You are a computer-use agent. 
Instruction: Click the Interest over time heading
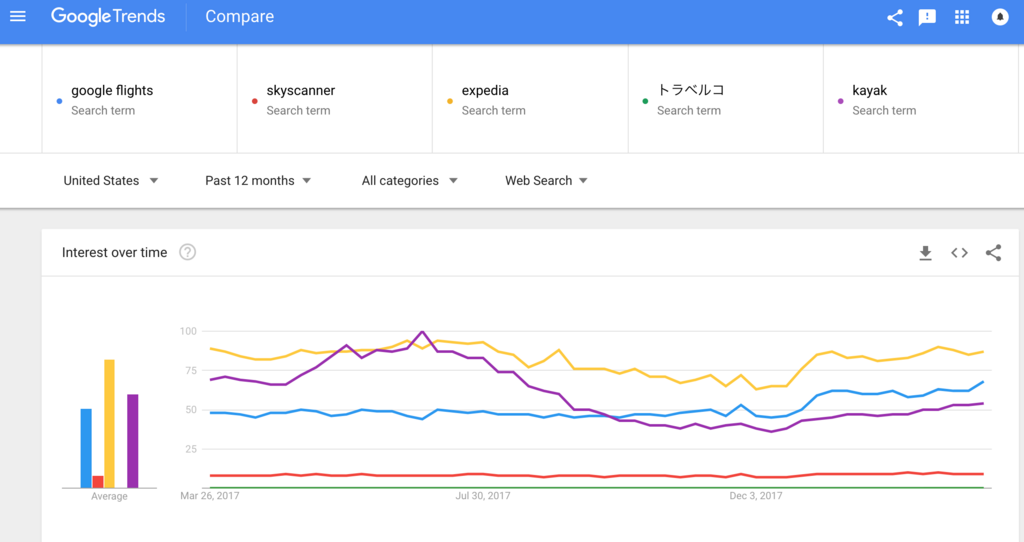point(114,253)
